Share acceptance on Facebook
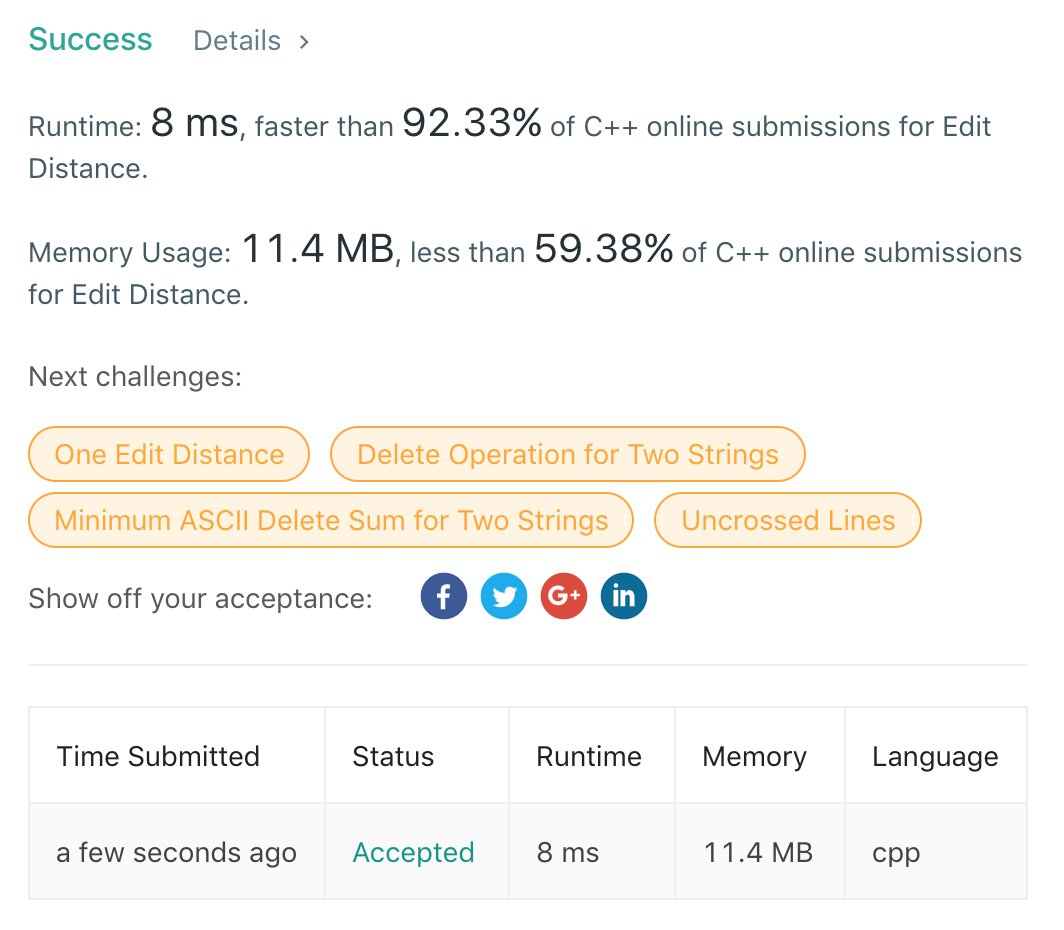Screen dimensions: 1064x930 point(444,597)
